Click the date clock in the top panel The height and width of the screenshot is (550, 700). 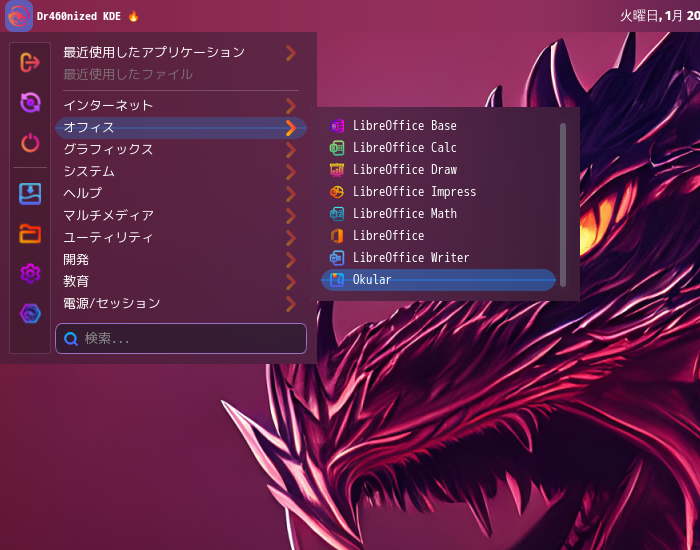(x=660, y=16)
